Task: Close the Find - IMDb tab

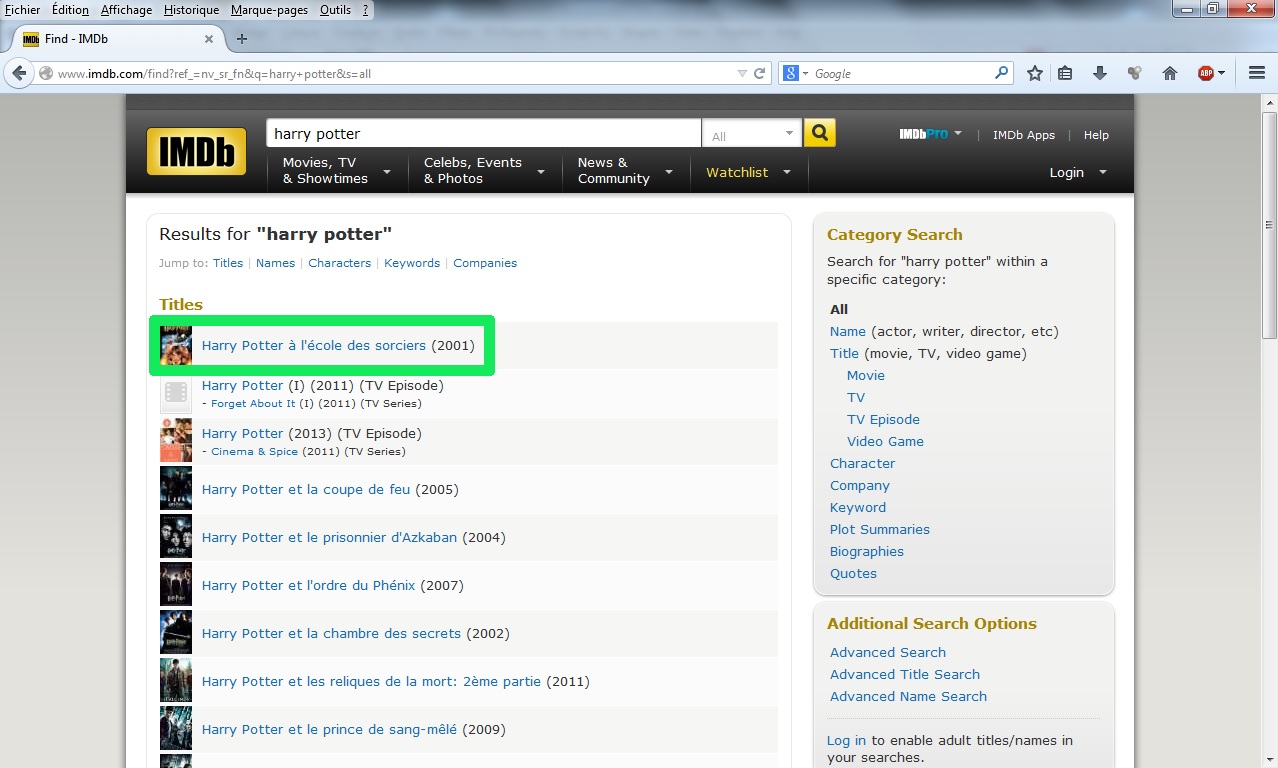Action: (x=209, y=39)
